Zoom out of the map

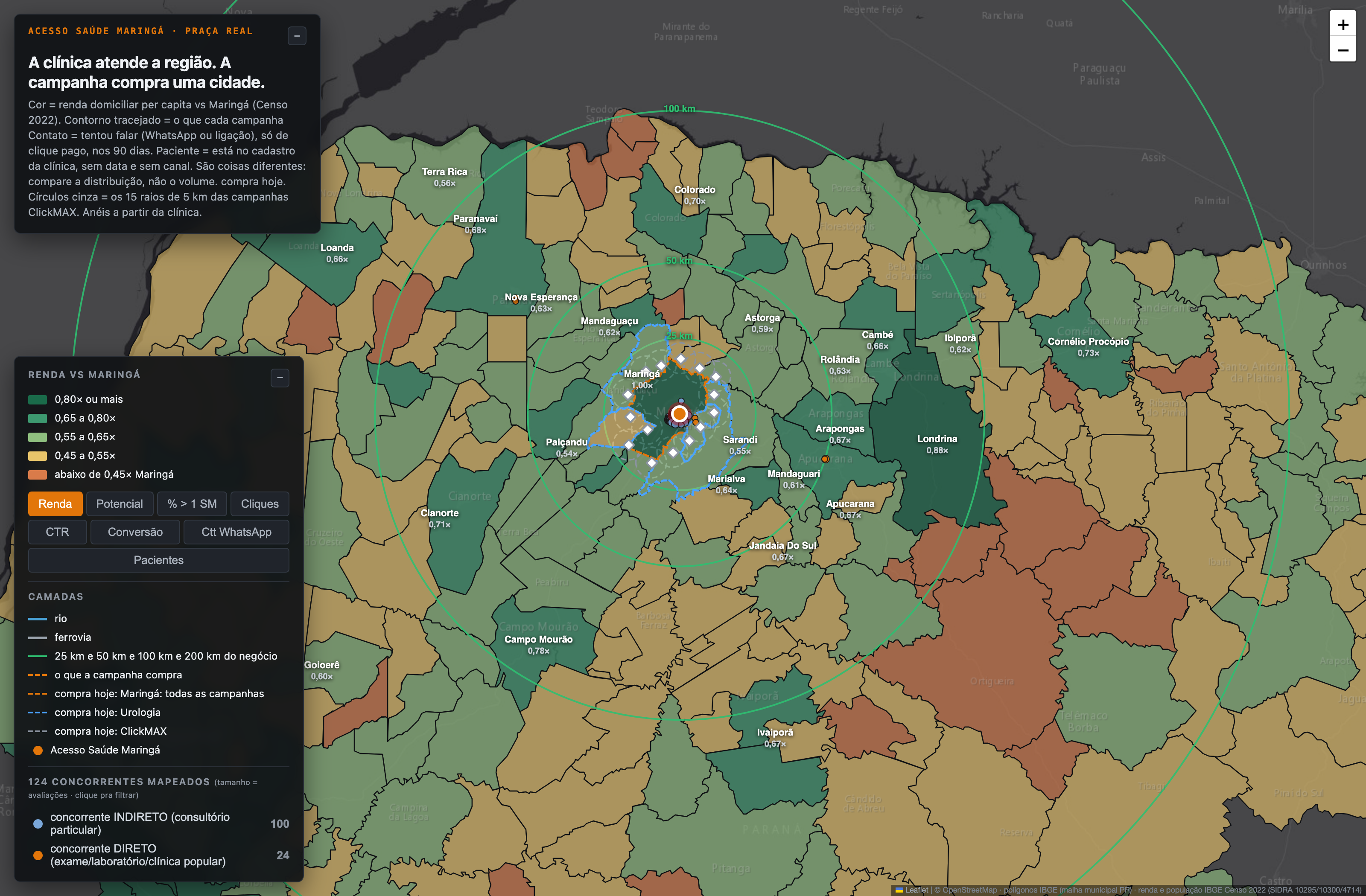1343,50
